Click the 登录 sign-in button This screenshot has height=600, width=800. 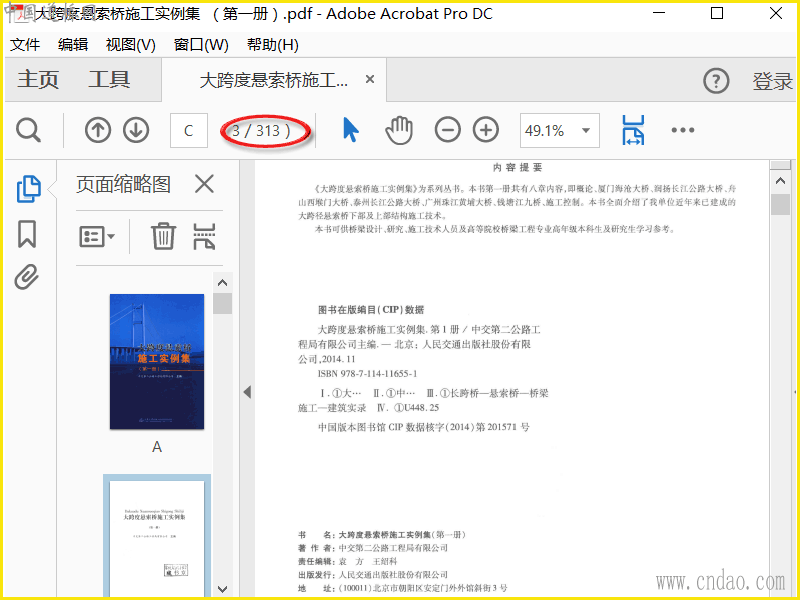coord(772,81)
